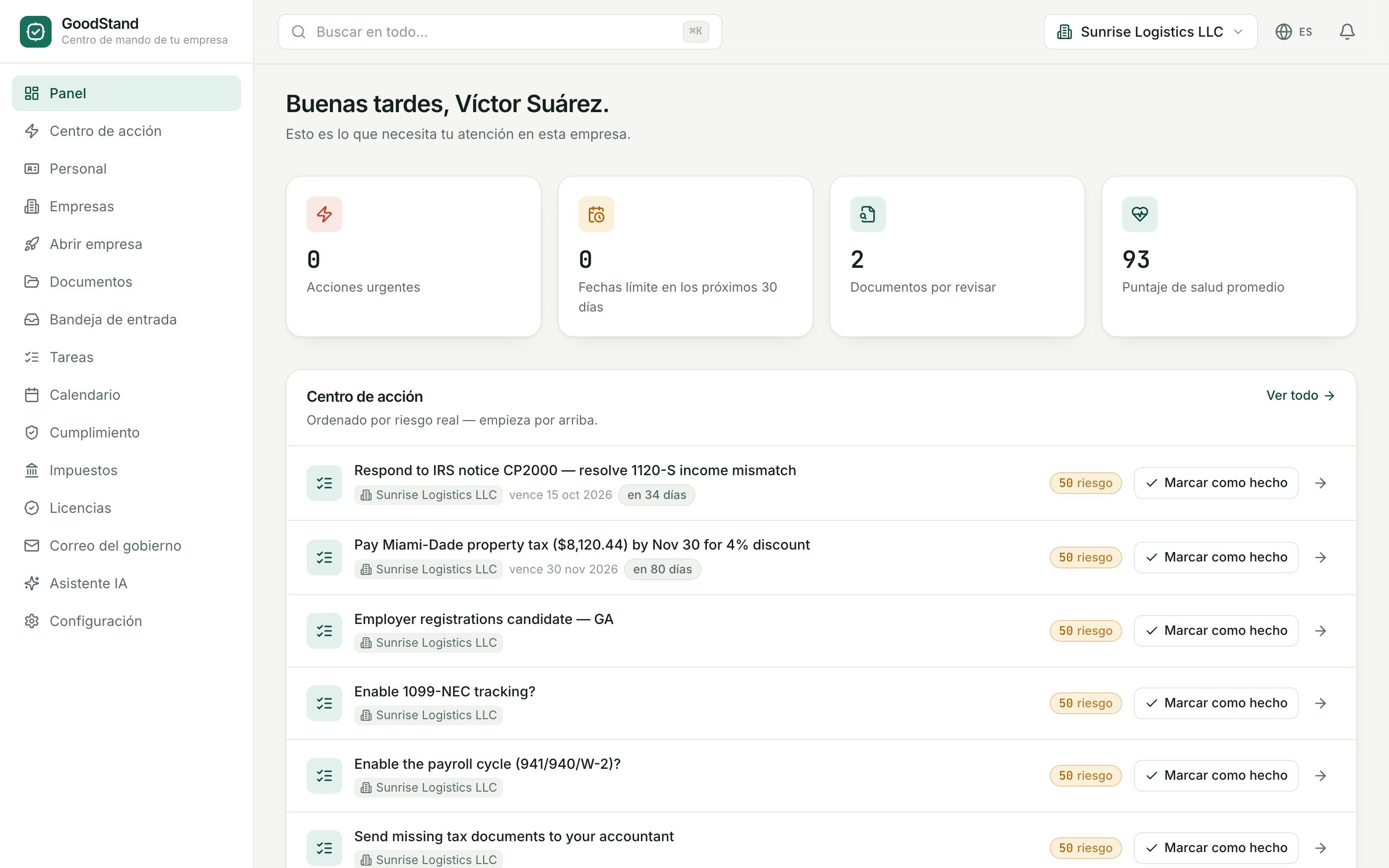Launch Asistente IA from the sidebar
1389x868 pixels.
pos(126,583)
